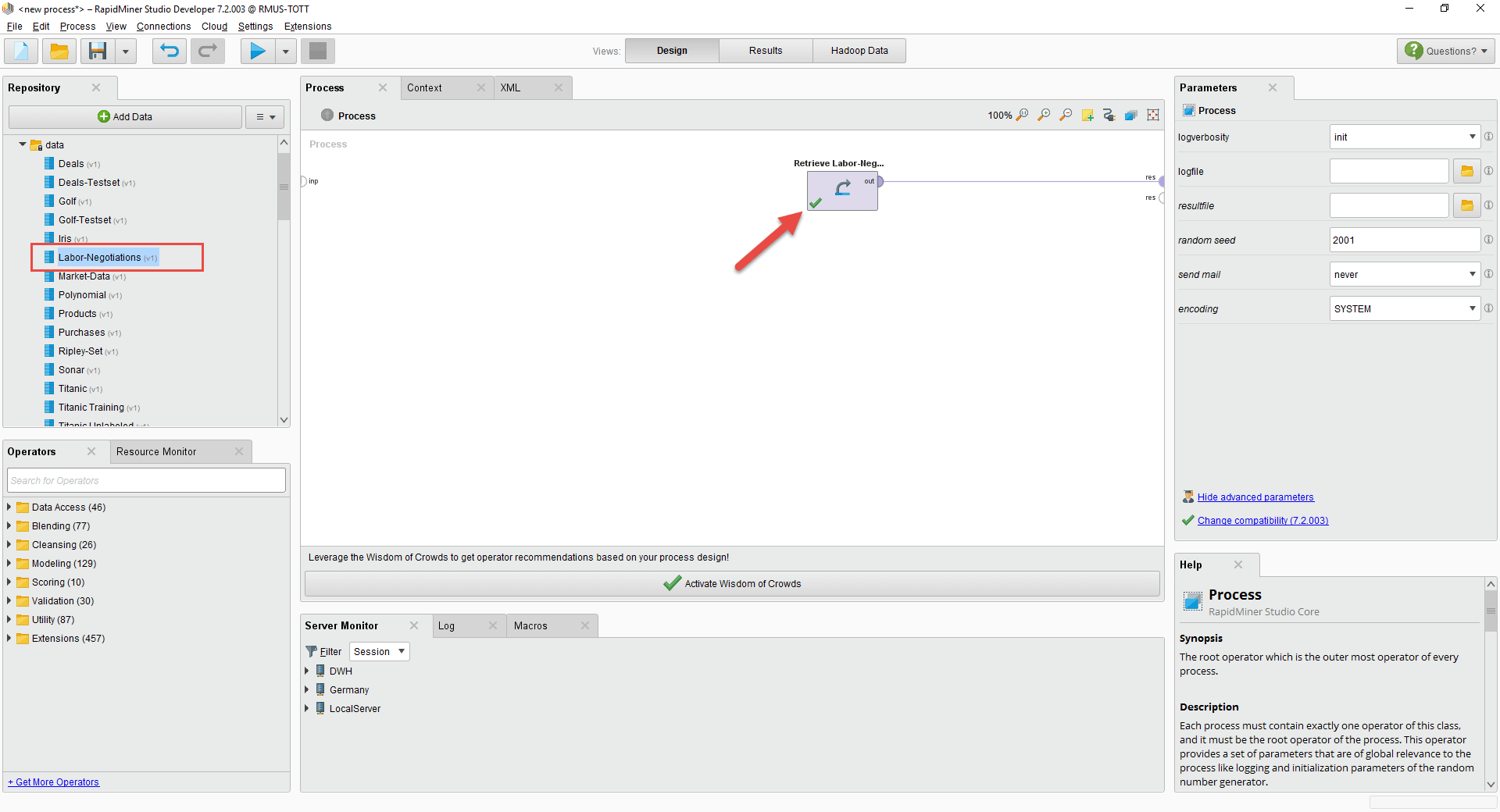Add a note to the process canvas
The height and width of the screenshot is (812, 1500).
point(1087,115)
